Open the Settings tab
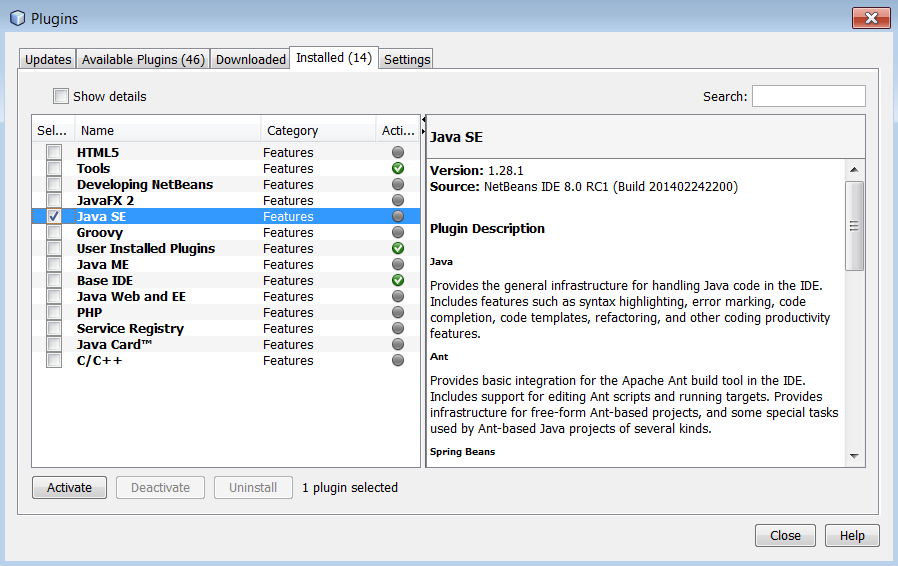 pos(407,59)
